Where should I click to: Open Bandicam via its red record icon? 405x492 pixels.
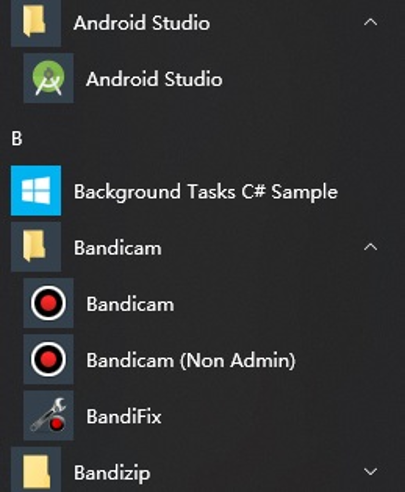coord(49,303)
